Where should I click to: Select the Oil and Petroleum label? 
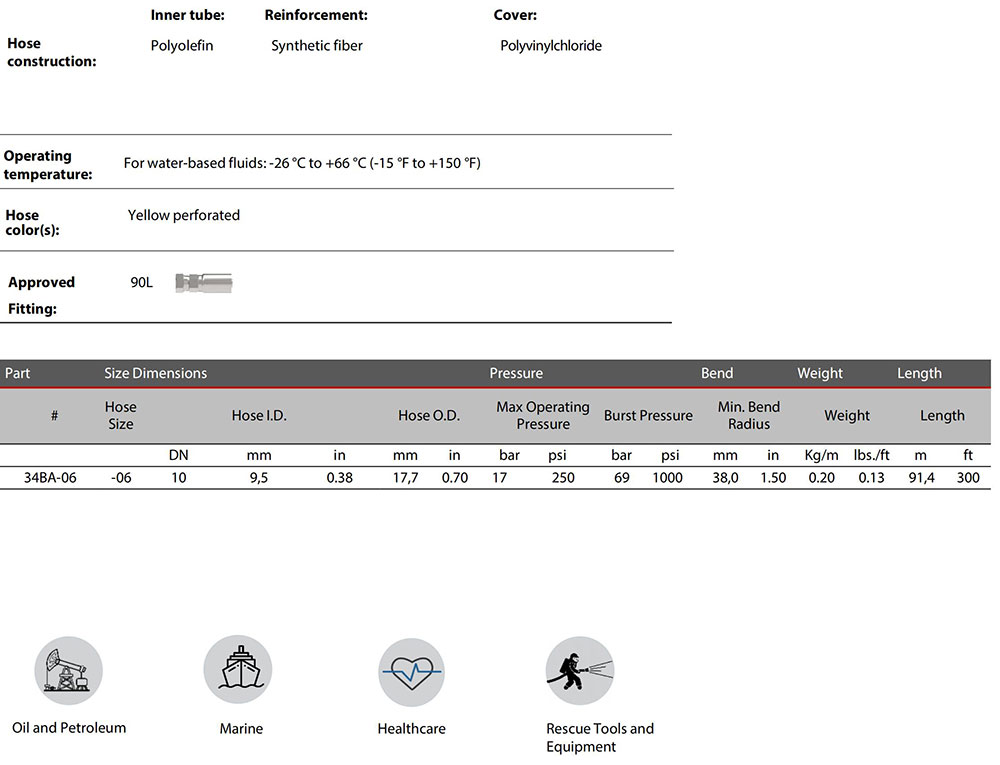tap(69, 728)
